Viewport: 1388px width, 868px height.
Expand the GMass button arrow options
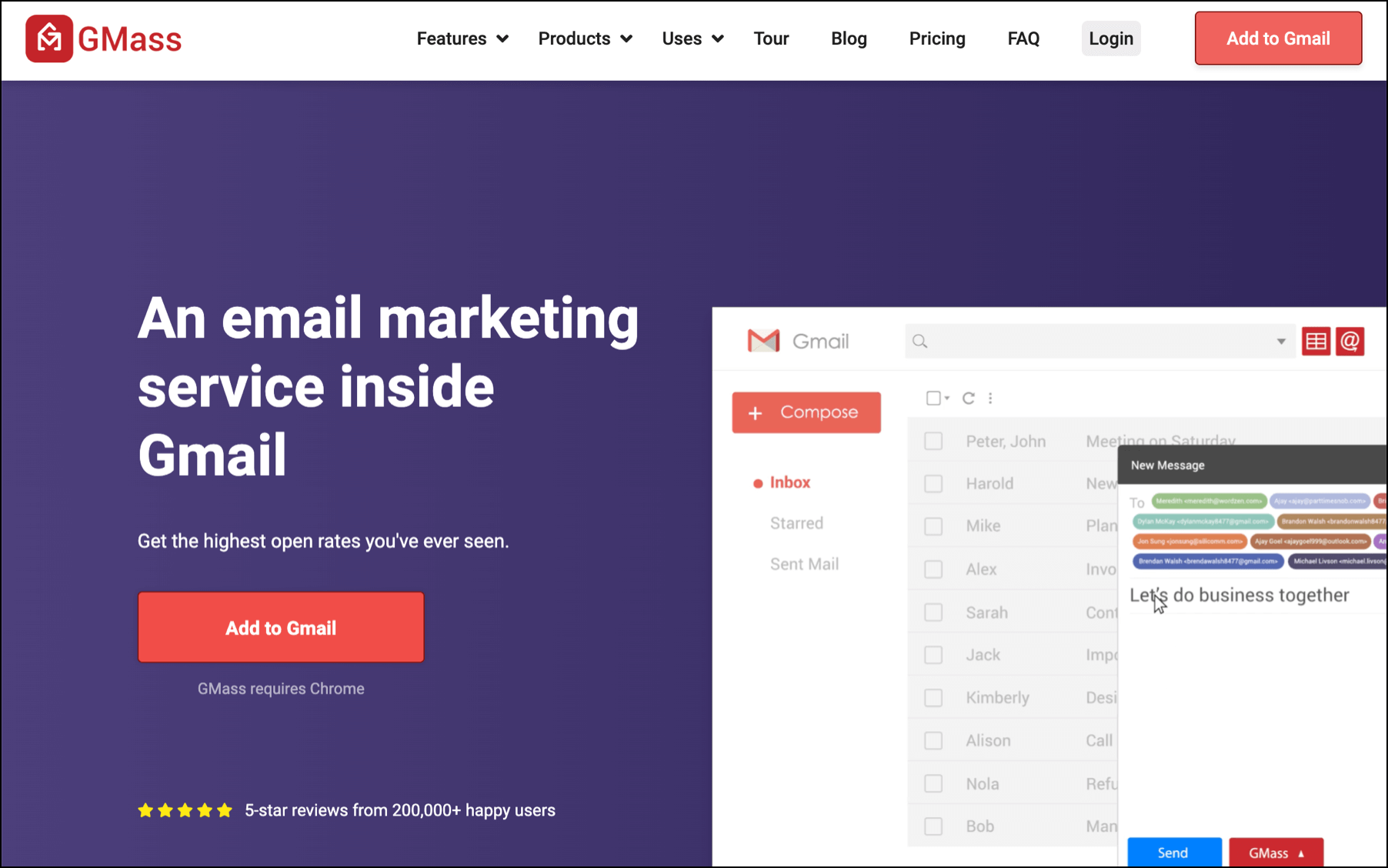(x=1301, y=853)
